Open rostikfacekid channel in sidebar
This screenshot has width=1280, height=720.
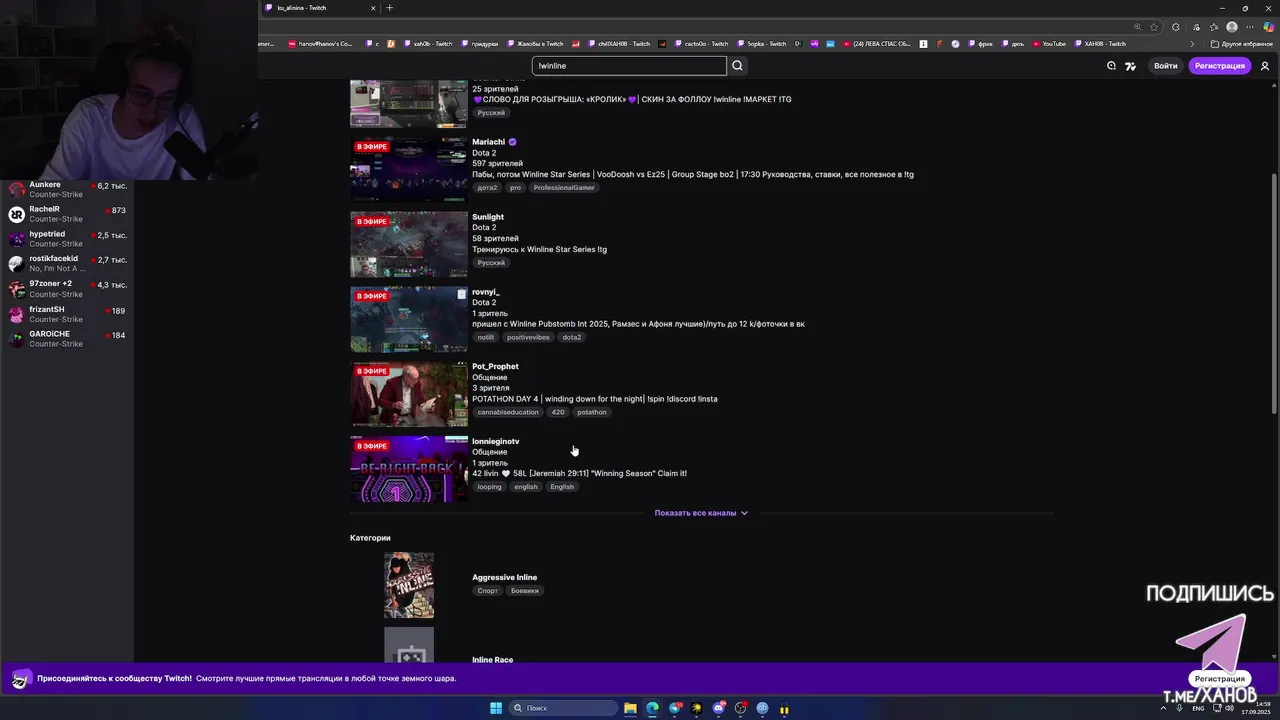click(67, 264)
